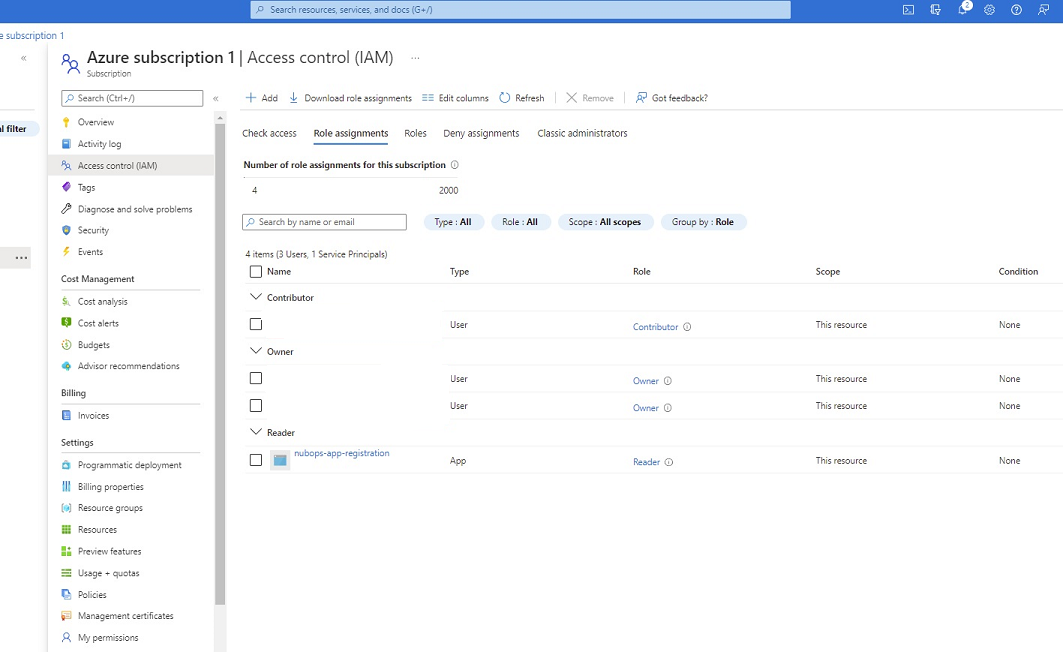Open Cloud Shell icon in top bar
This screenshot has width=1063, height=652.
908,9
